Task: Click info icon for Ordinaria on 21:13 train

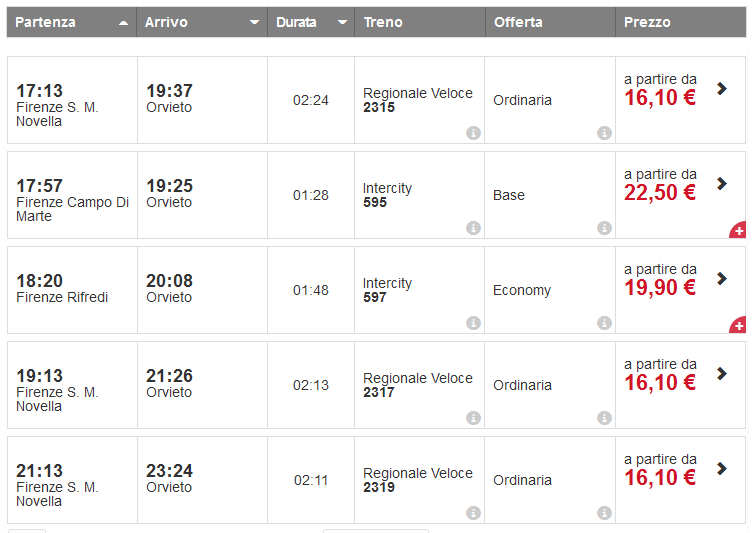Action: (604, 513)
